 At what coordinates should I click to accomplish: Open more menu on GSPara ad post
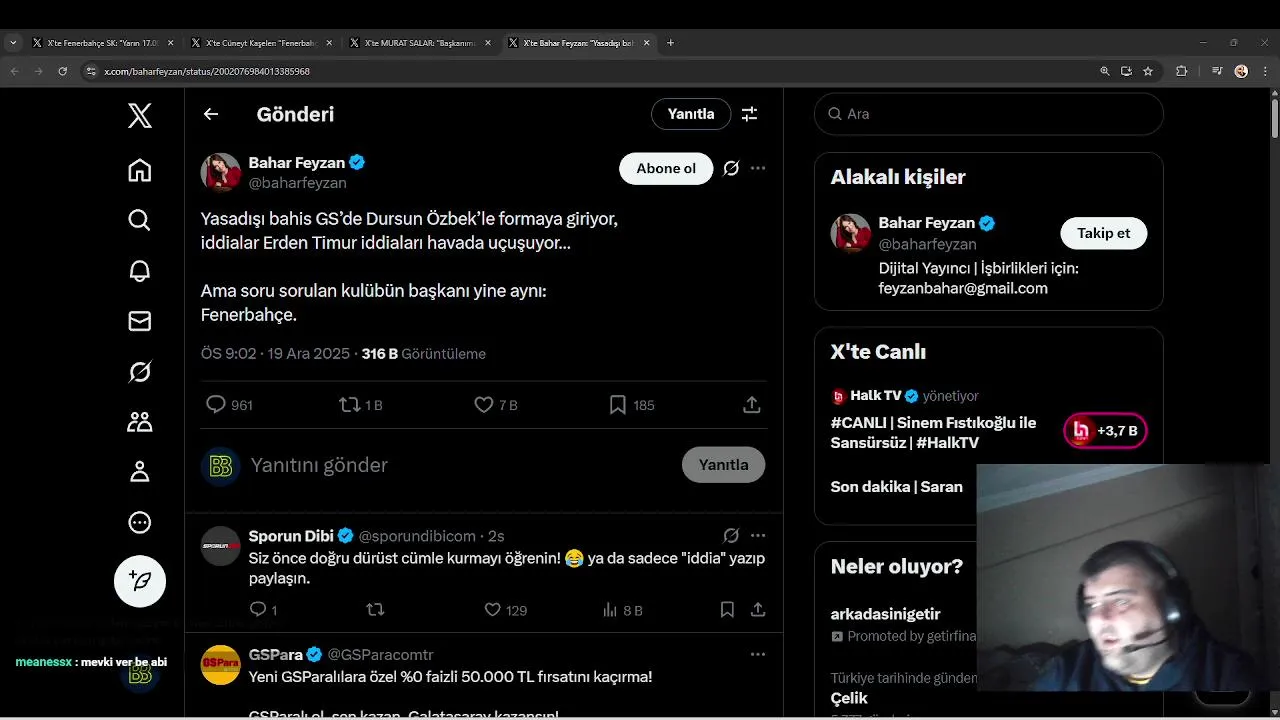tap(758, 654)
